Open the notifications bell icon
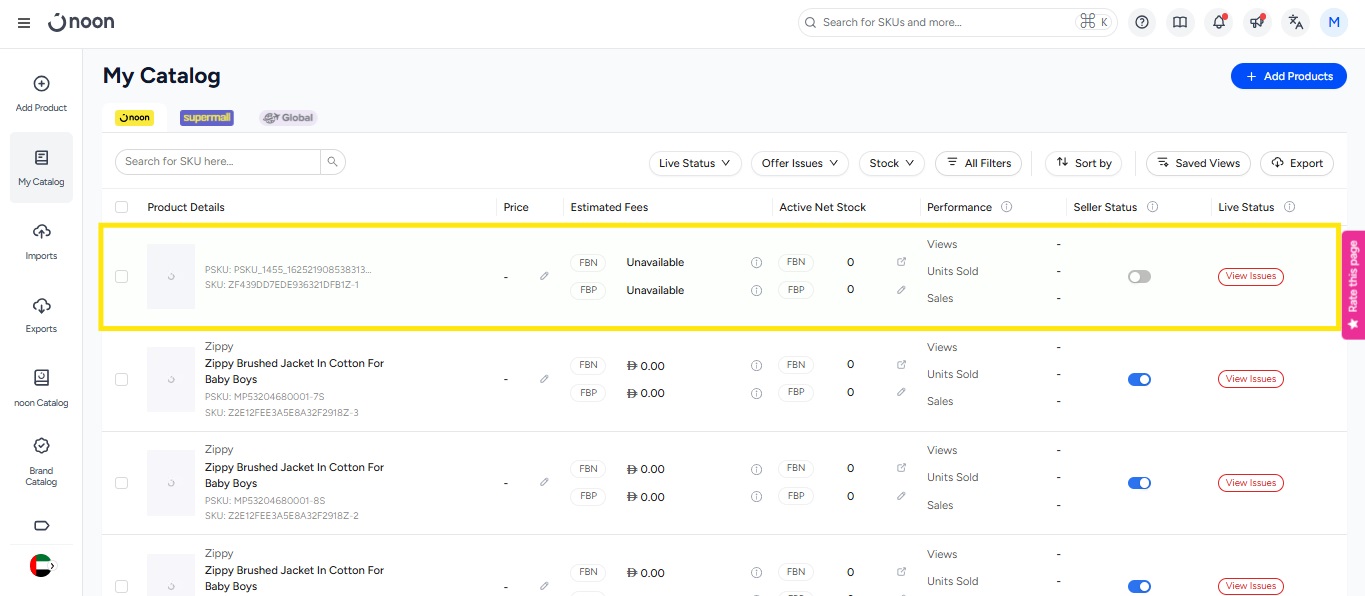This screenshot has width=1365, height=596. [1218, 22]
